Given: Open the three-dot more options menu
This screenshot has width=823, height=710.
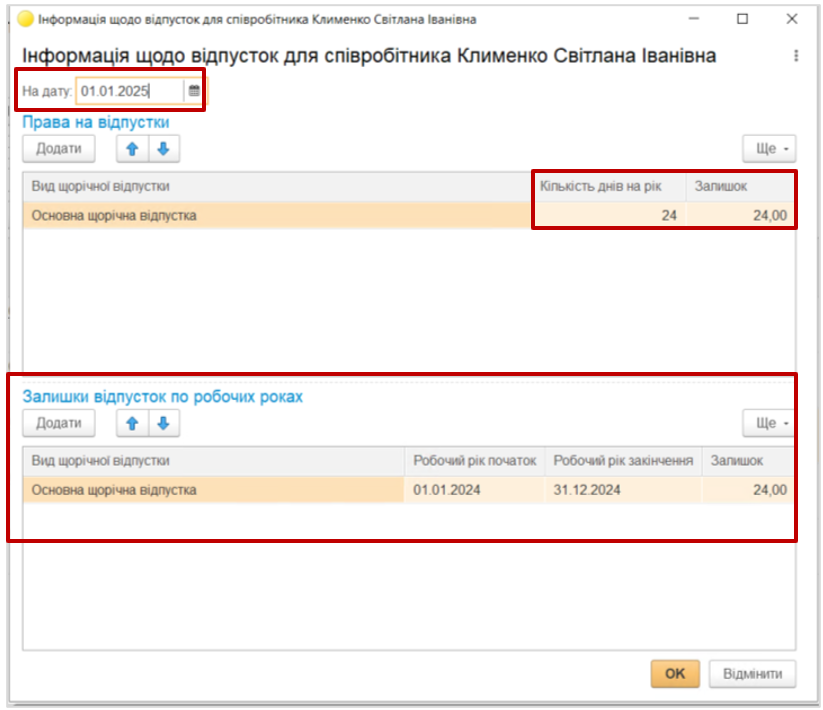Looking at the screenshot, I should tap(796, 56).
